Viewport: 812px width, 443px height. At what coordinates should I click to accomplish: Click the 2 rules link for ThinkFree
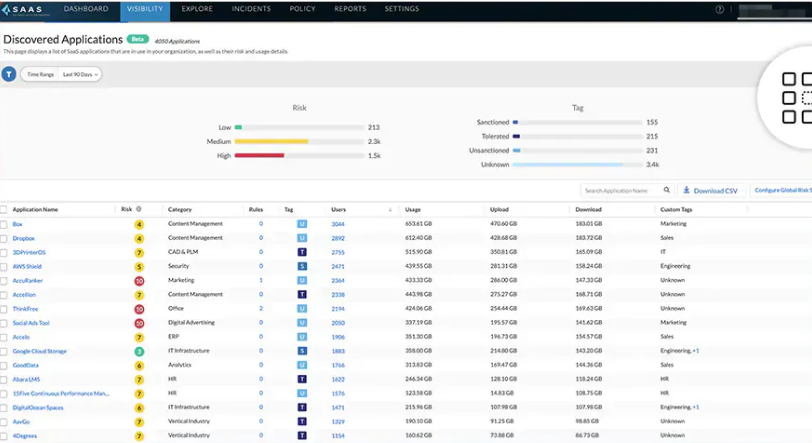click(261, 308)
